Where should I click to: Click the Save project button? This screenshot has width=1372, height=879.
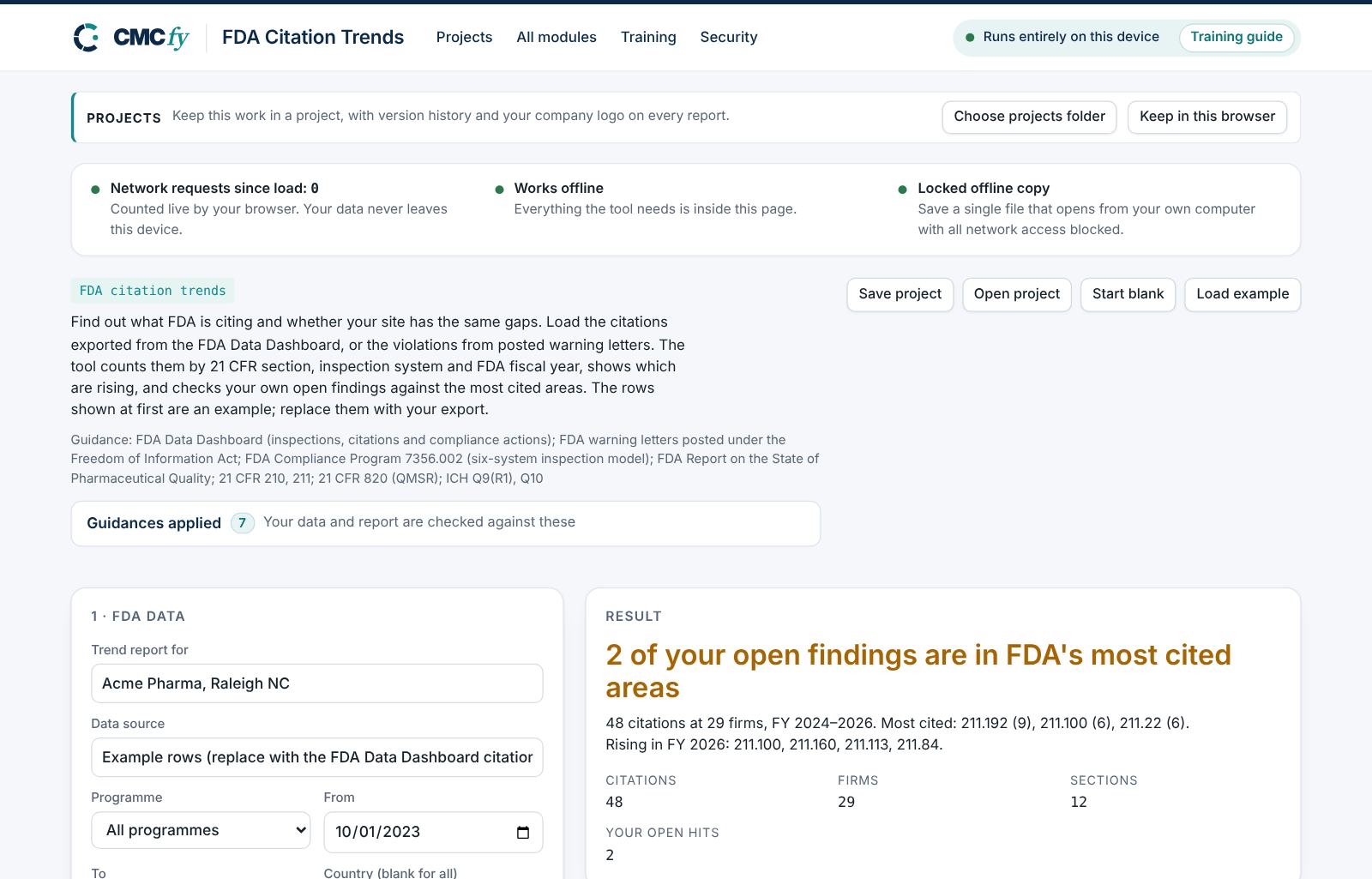(900, 294)
